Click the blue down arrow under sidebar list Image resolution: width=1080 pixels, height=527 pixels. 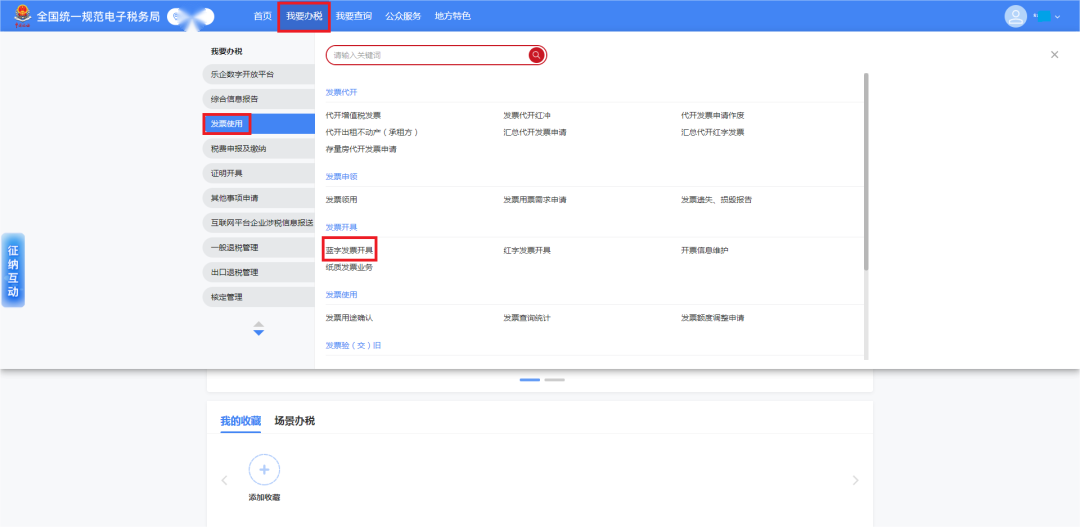point(259,333)
